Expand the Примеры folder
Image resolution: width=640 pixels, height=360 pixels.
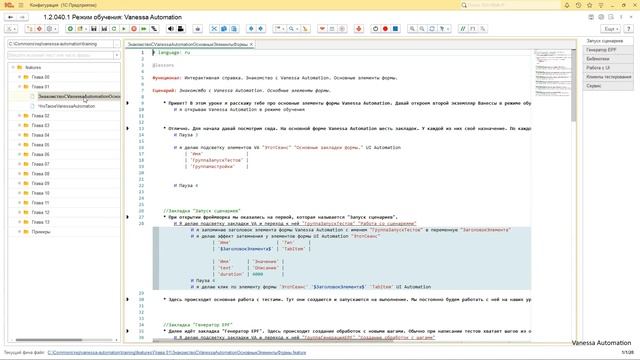point(19,232)
